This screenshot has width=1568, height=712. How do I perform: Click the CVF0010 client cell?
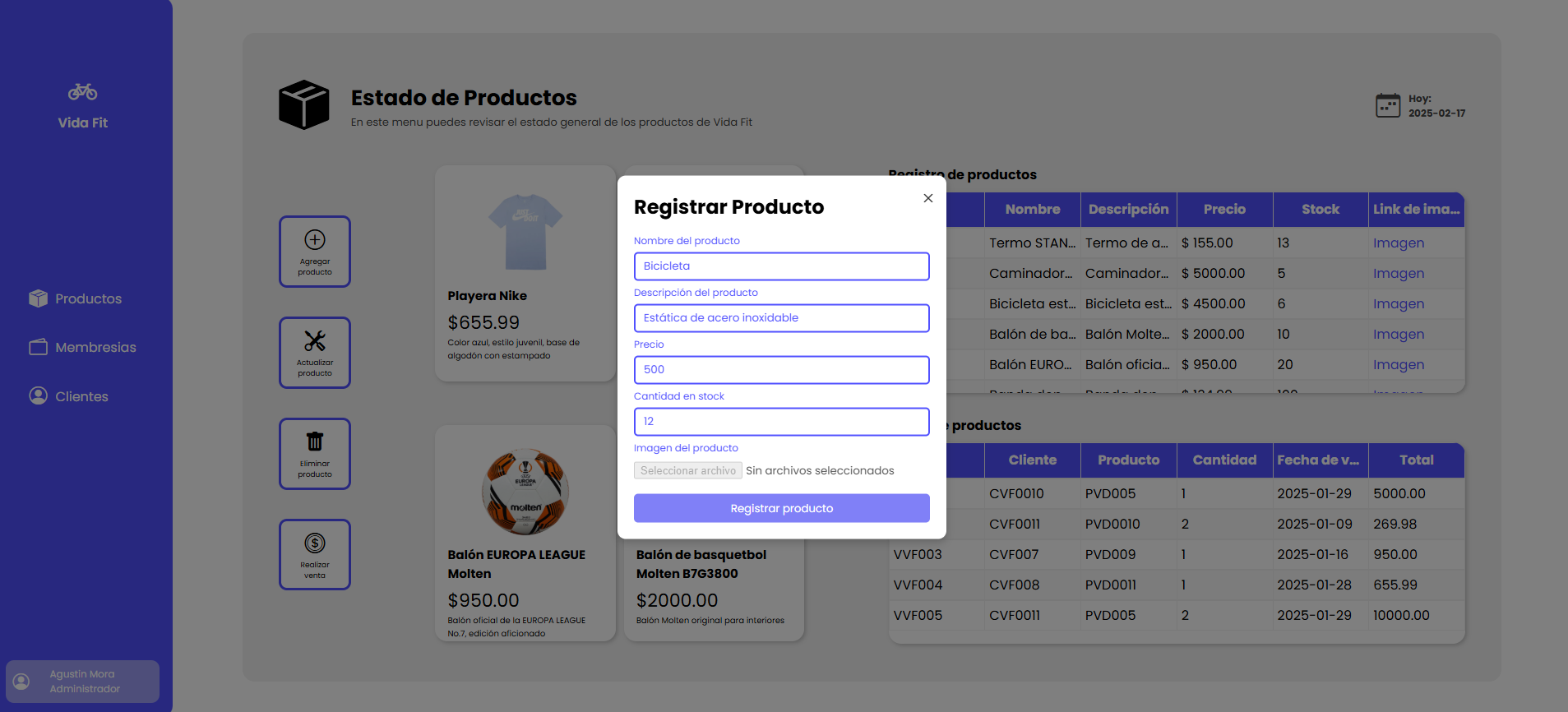(x=1033, y=494)
